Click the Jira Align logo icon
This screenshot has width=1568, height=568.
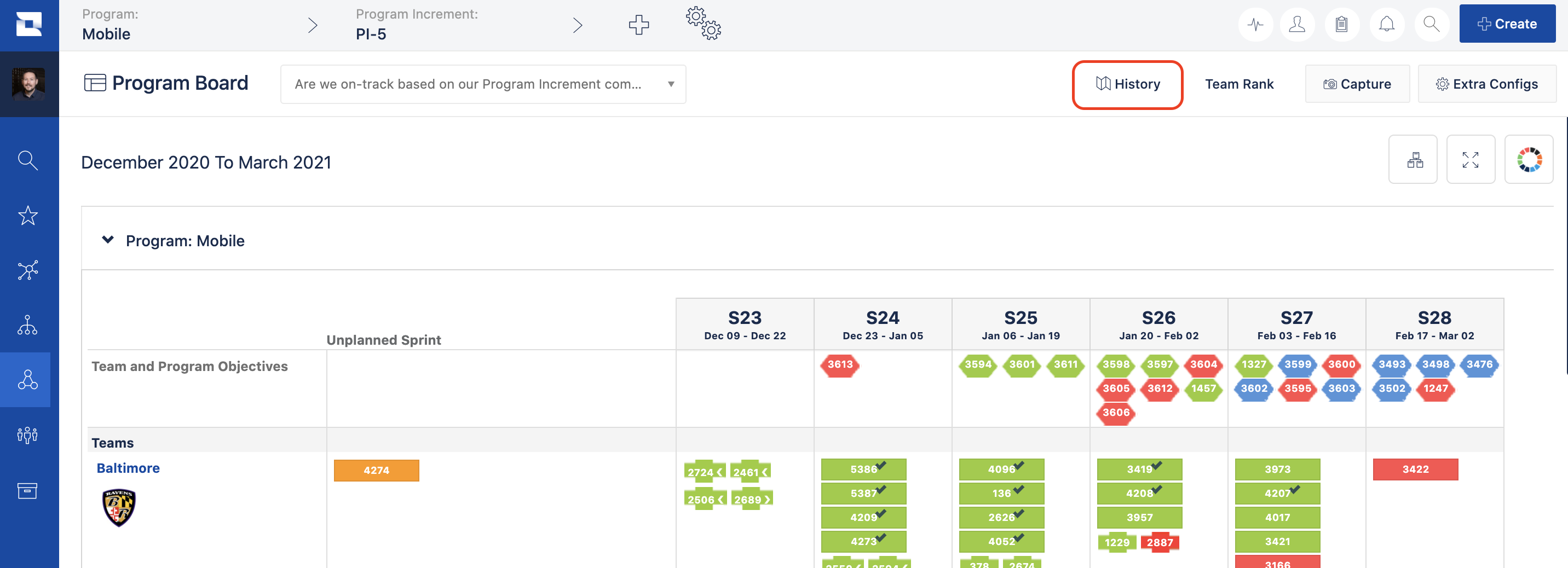click(x=28, y=24)
